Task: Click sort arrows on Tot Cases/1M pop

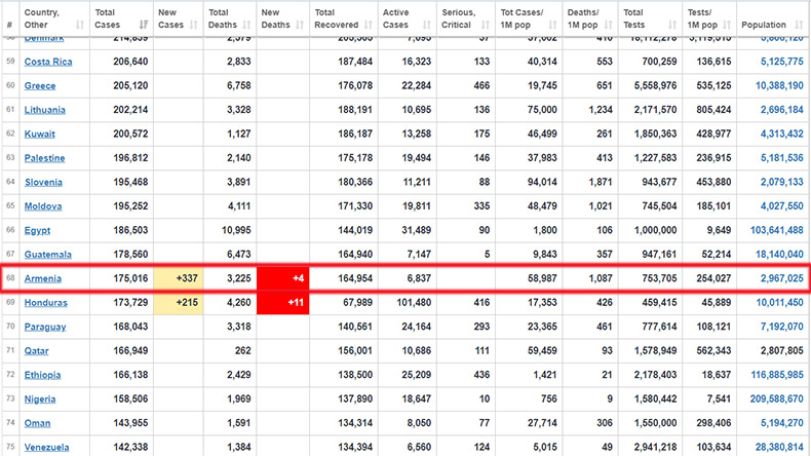Action: point(553,24)
